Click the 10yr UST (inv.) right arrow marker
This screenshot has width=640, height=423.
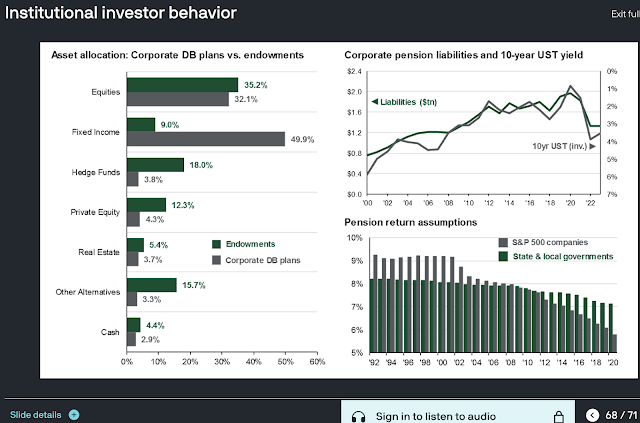pos(593,146)
